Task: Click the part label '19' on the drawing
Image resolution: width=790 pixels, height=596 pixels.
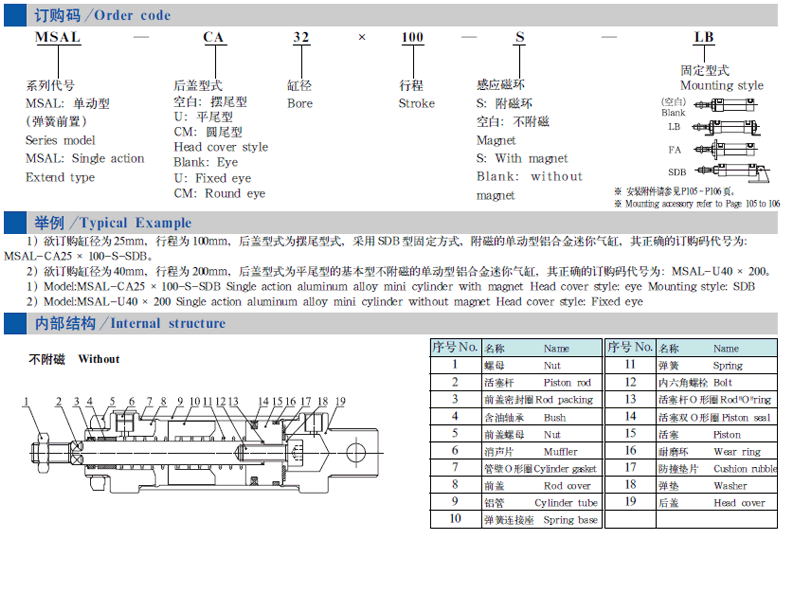Action: click(340, 402)
